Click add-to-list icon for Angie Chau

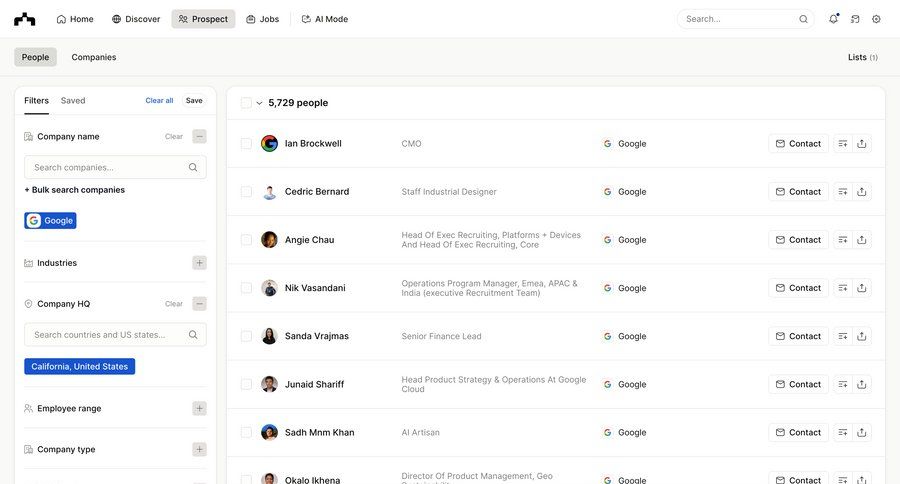point(843,240)
